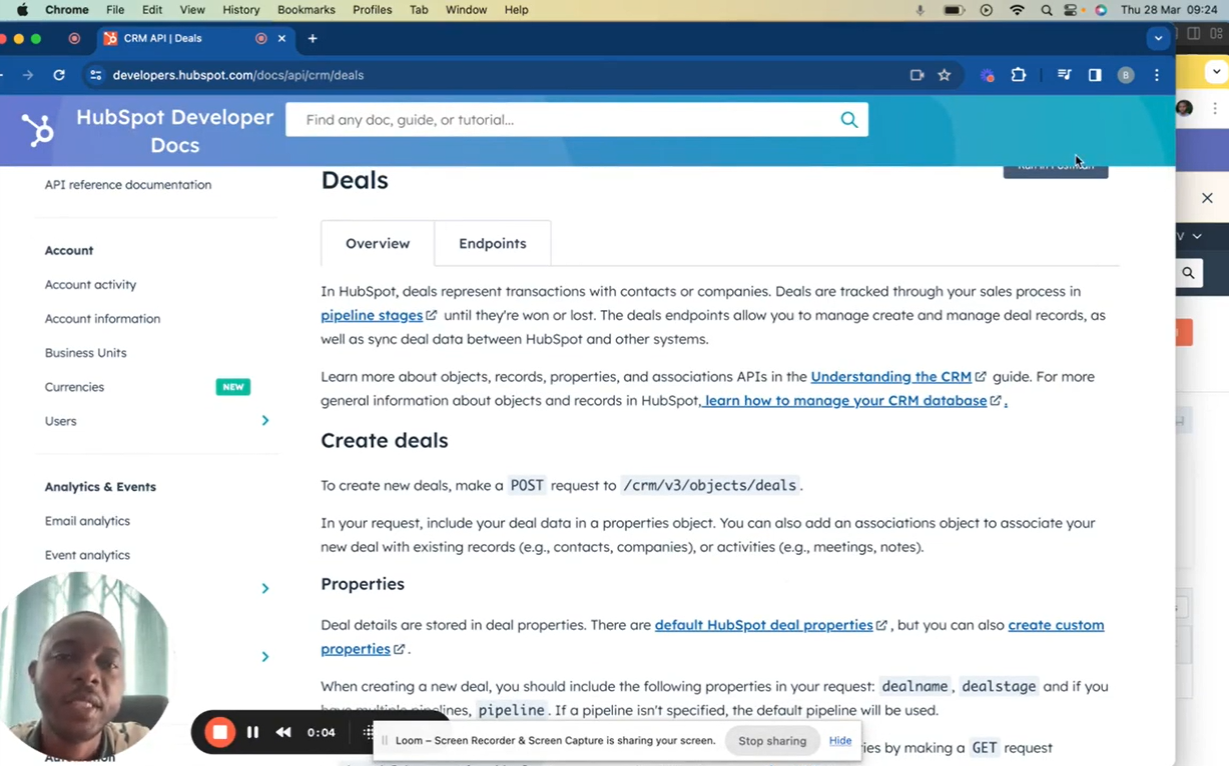This screenshot has height=766, width=1229.
Task: Open the Window menu
Action: click(x=466, y=10)
